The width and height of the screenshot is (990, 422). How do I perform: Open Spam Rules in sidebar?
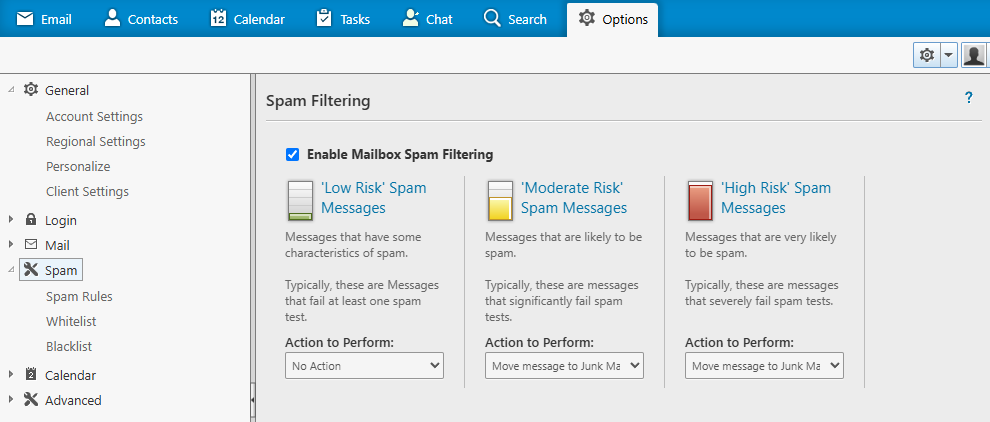click(80, 296)
